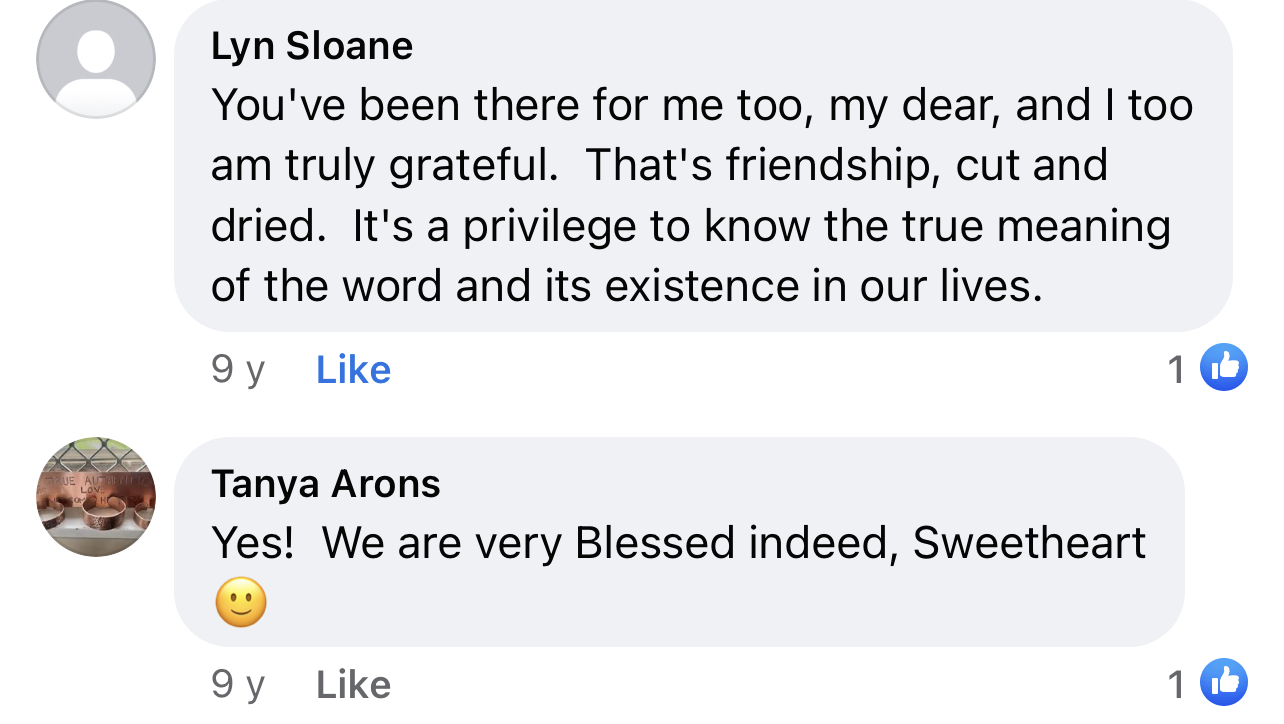View reaction count 1 on Lyn Sloane's comment
The image size is (1284, 724).
[x=1177, y=370]
